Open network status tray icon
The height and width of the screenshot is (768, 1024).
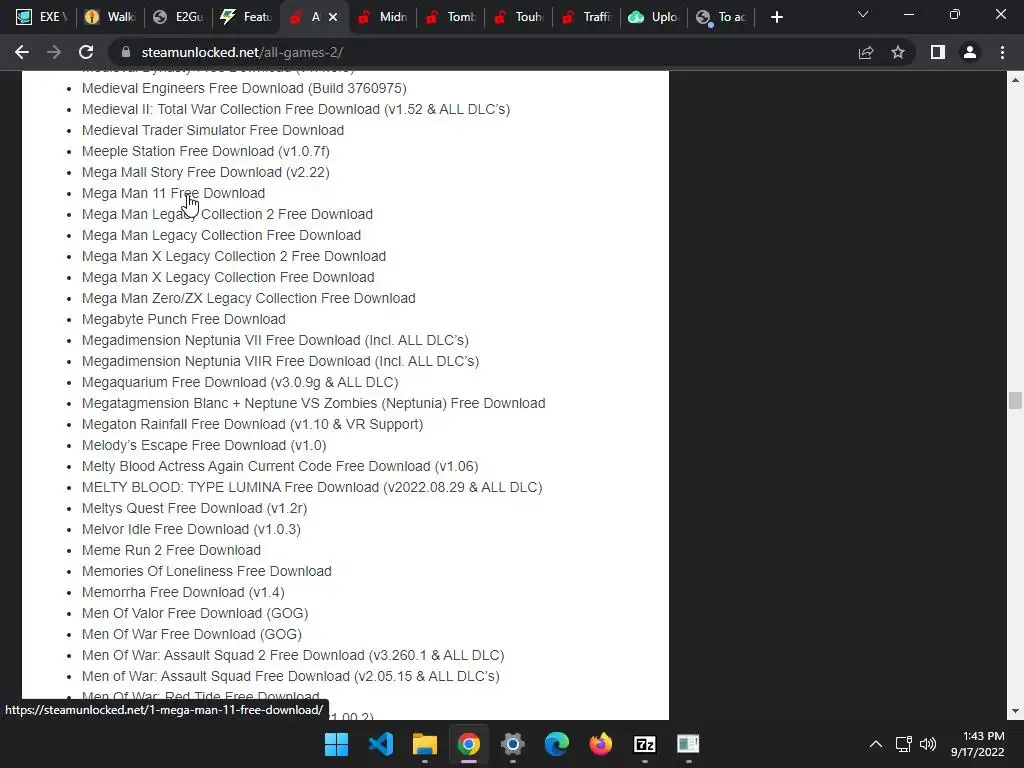click(x=904, y=744)
